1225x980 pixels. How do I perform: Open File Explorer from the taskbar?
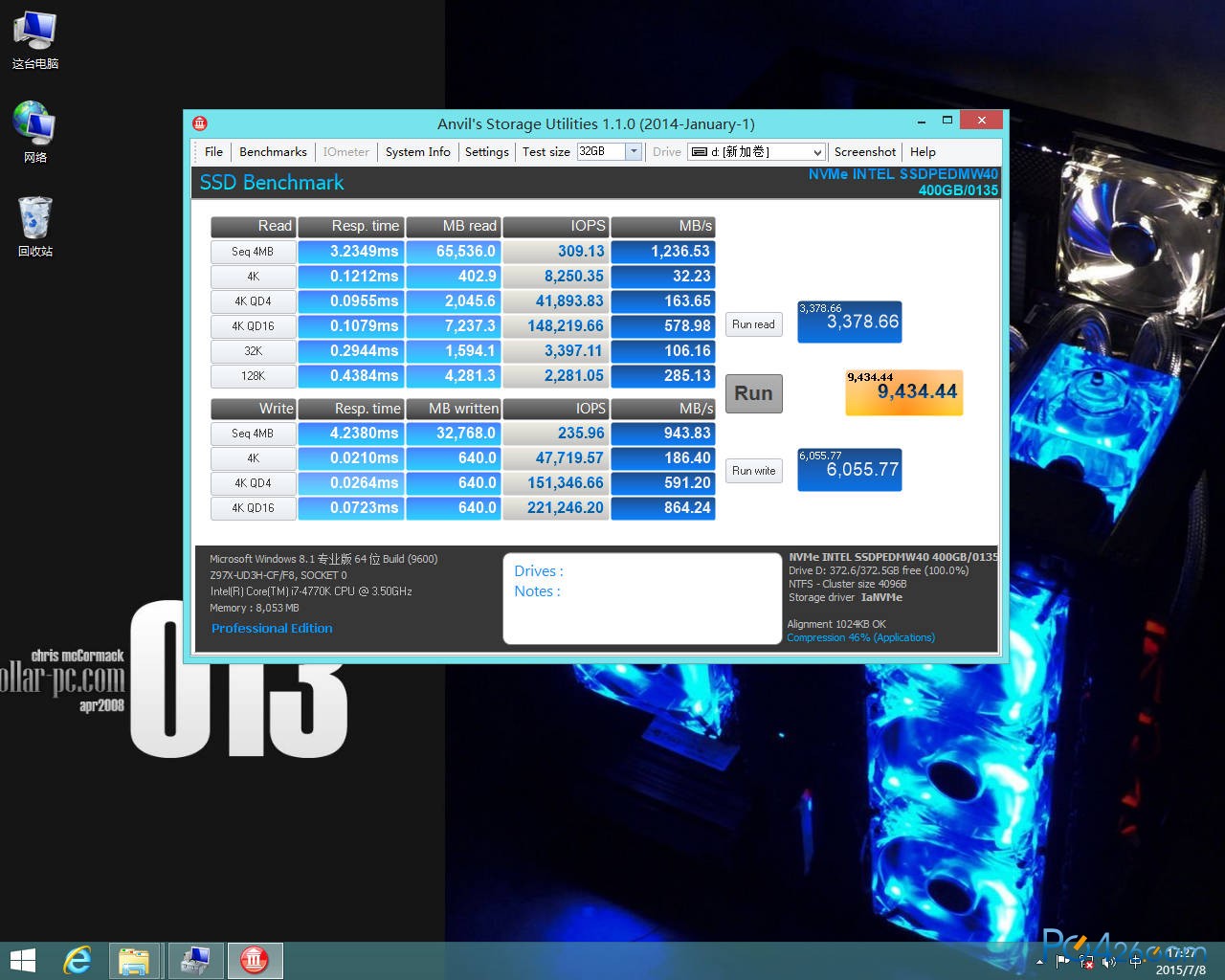pyautogui.click(x=134, y=960)
